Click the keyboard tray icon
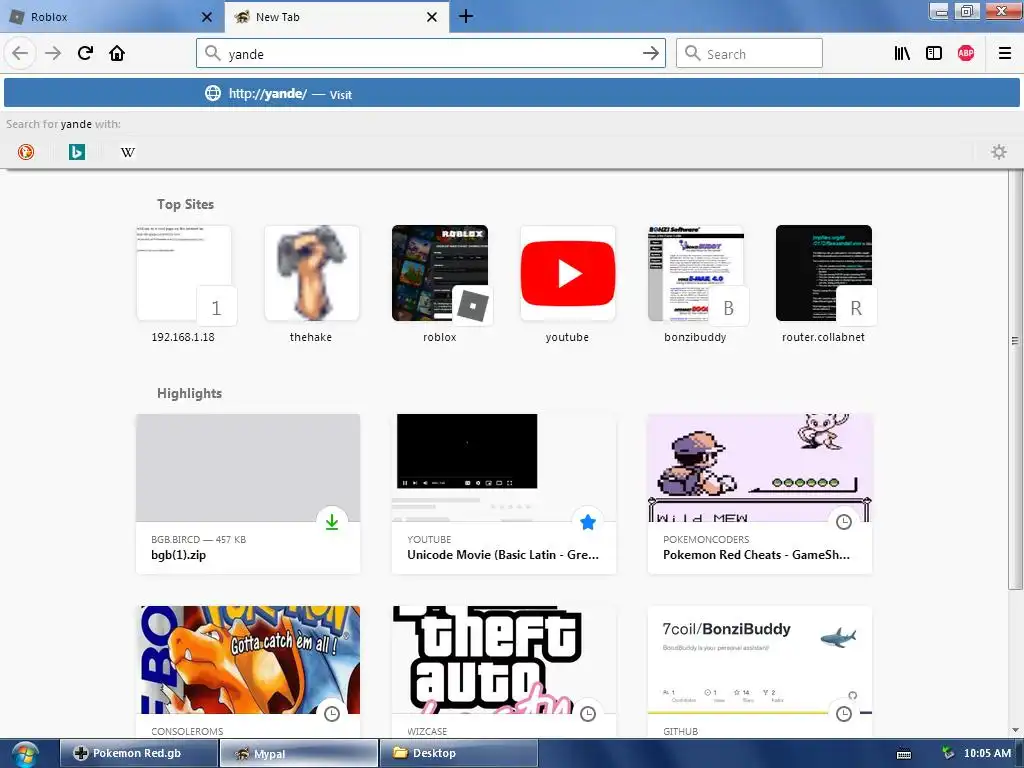 click(x=904, y=754)
